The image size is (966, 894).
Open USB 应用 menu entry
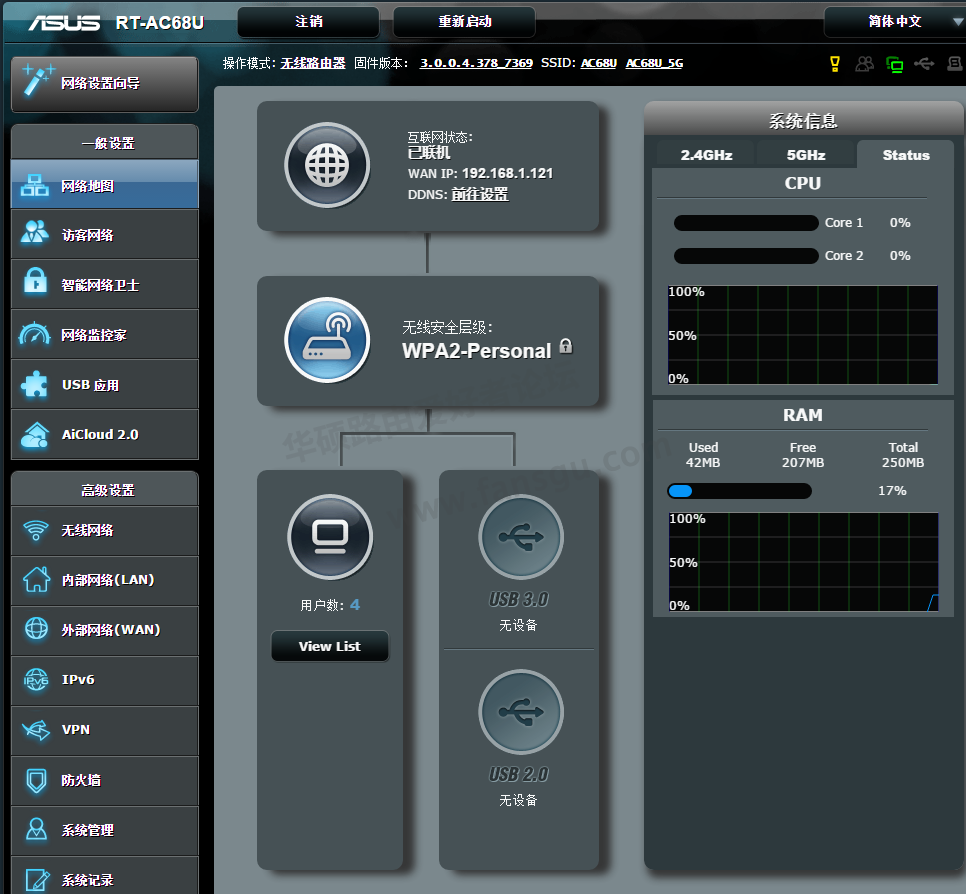click(x=105, y=384)
